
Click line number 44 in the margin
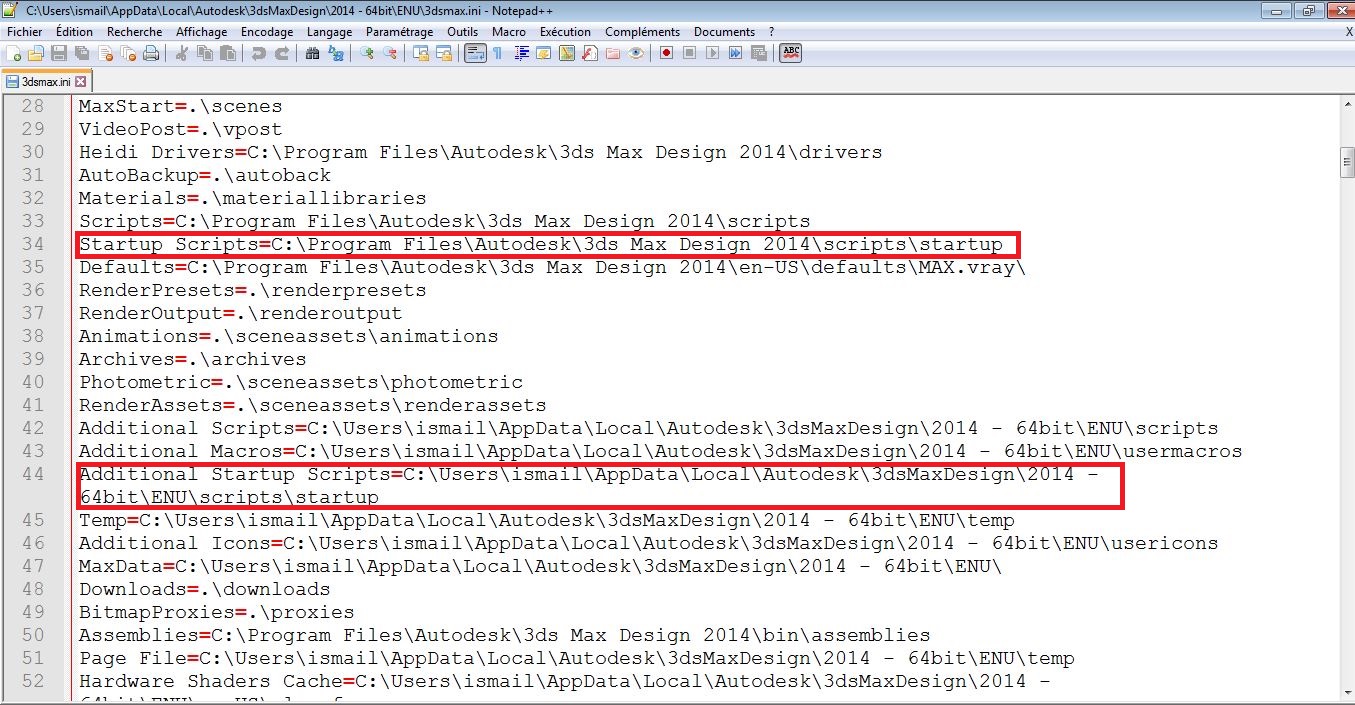click(x=33, y=474)
